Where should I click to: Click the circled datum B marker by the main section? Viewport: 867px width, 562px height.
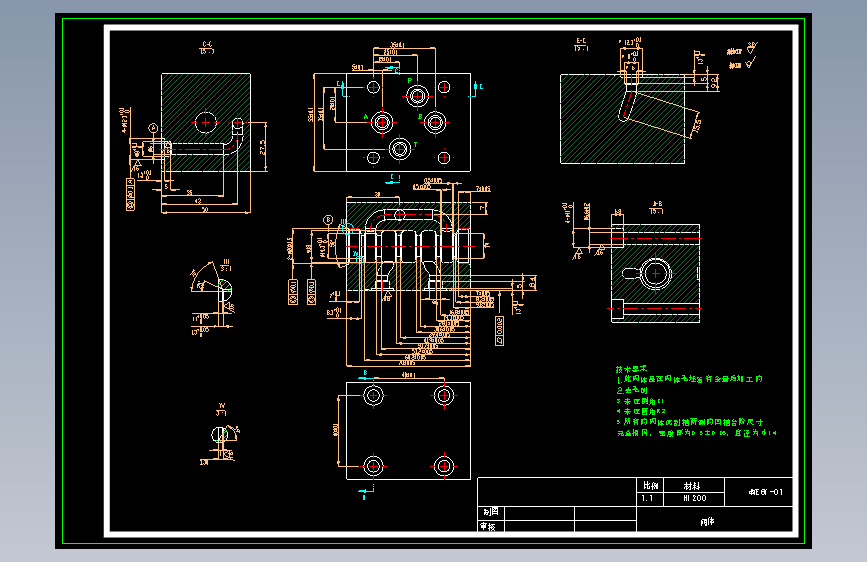[328, 220]
